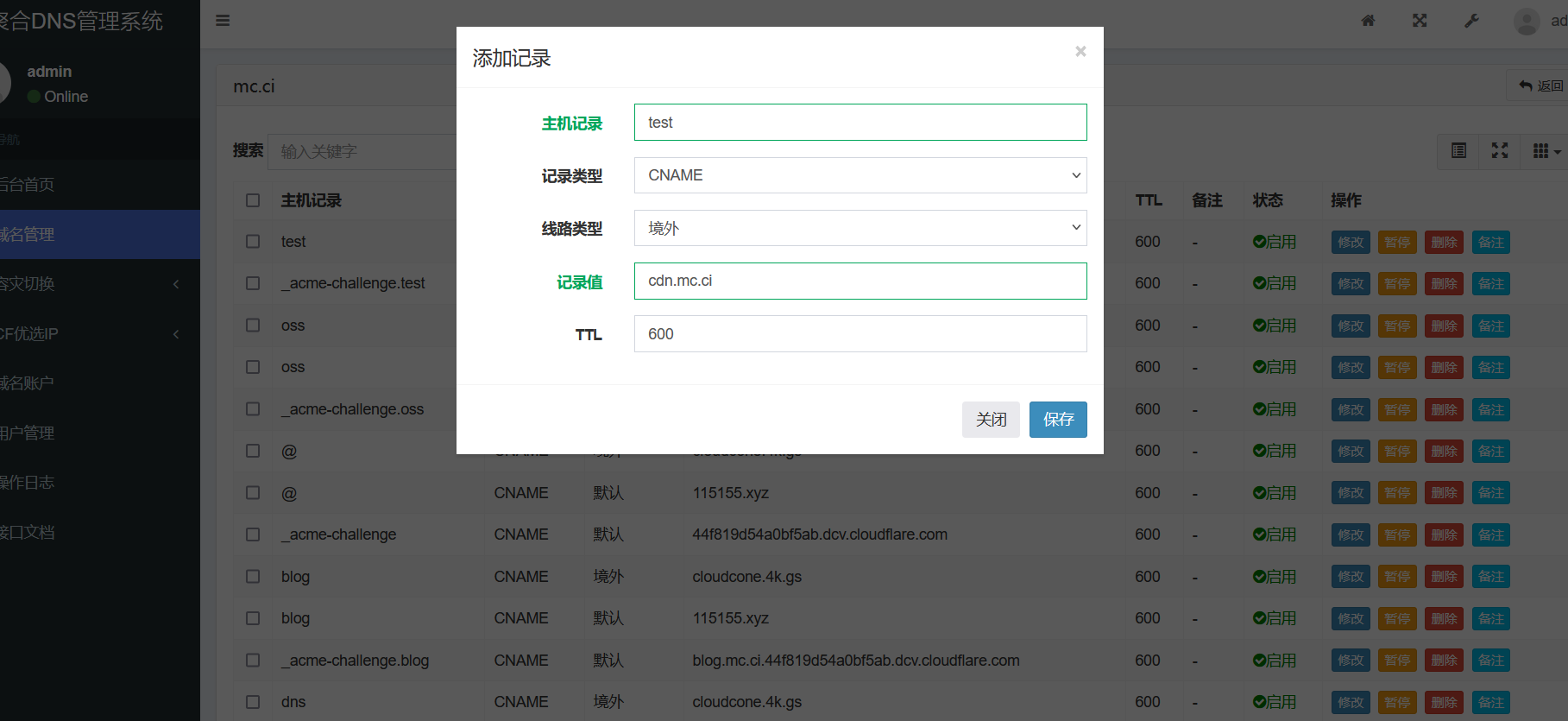Screen dimensions: 1568x721
Task: Check the _acme-challenge.test row checkbox
Action: coord(253,283)
